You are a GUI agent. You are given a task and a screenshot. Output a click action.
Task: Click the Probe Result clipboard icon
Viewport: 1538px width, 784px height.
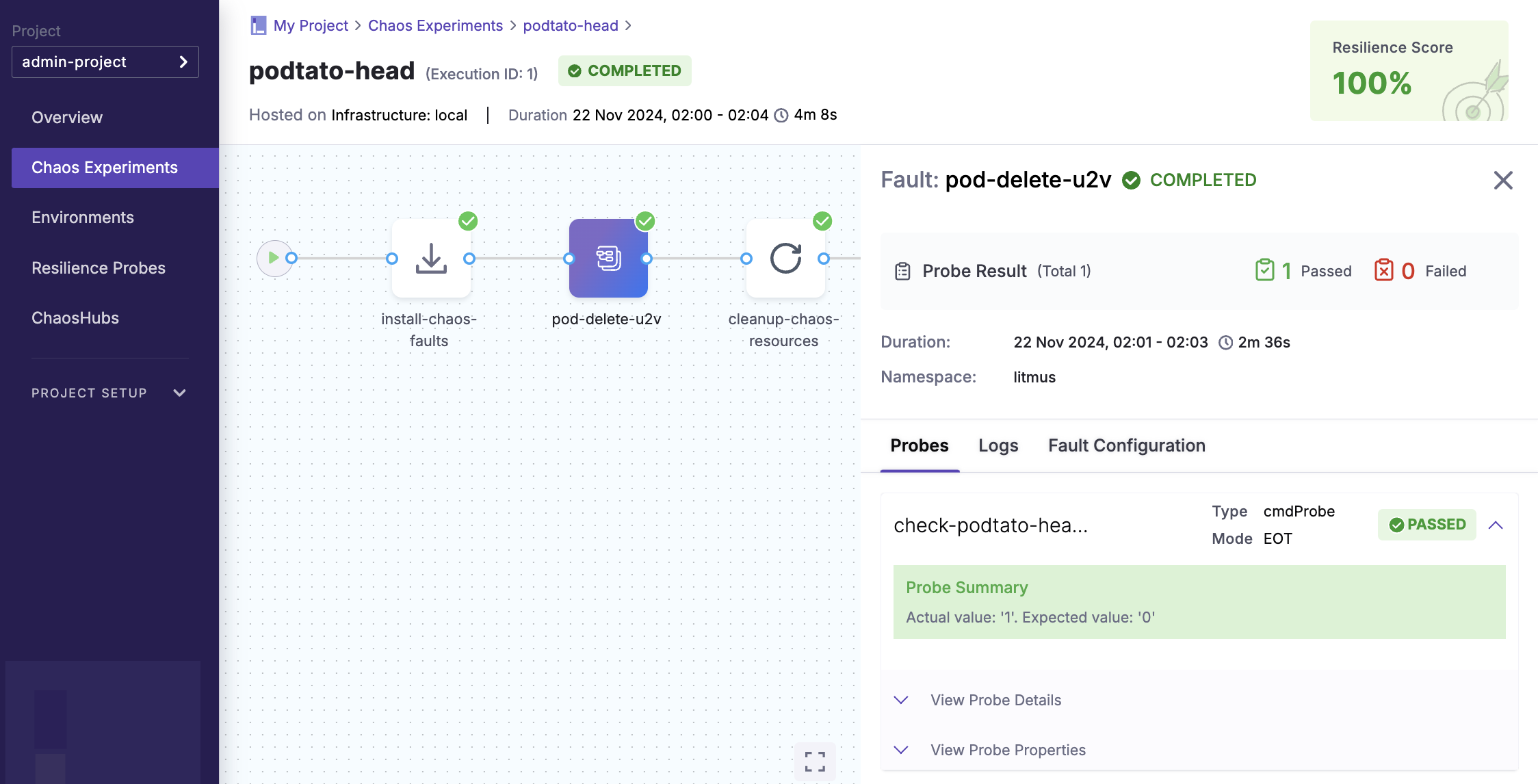click(903, 269)
